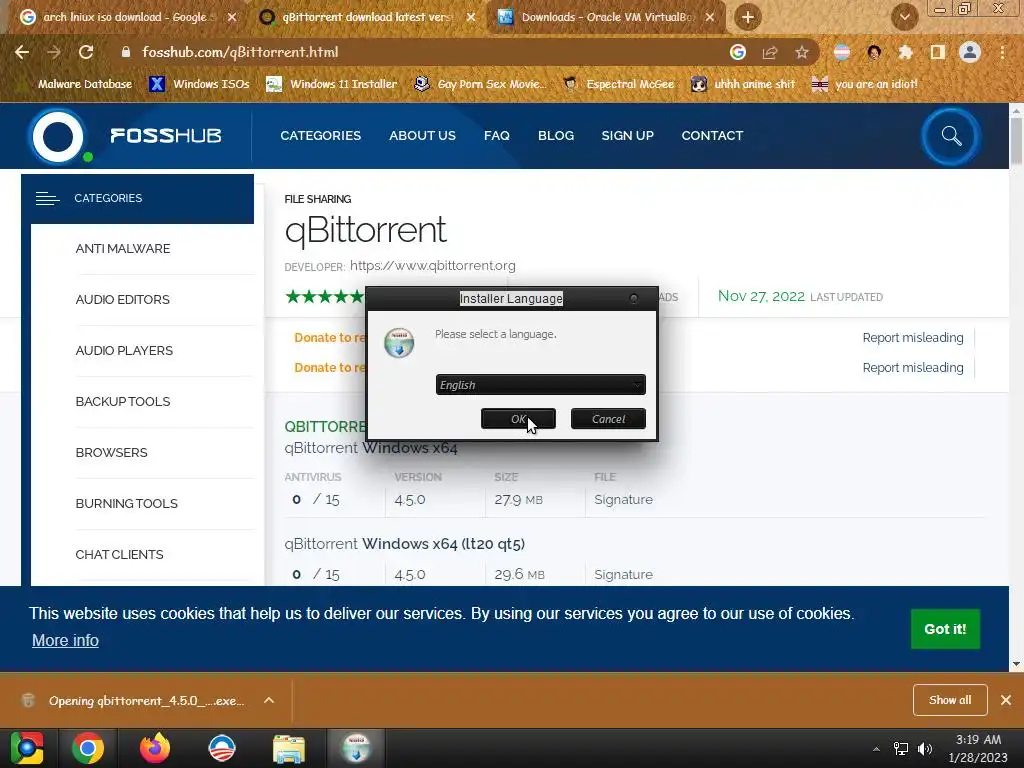Click OK in Installer Language dialog
The width and height of the screenshot is (1024, 768).
pos(518,419)
